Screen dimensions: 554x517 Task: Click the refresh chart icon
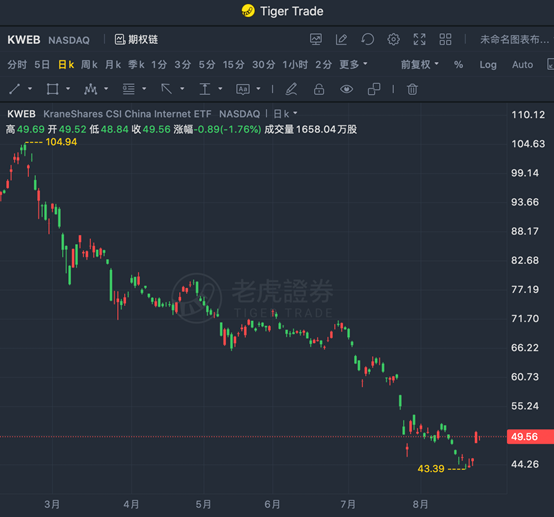tap(367, 39)
